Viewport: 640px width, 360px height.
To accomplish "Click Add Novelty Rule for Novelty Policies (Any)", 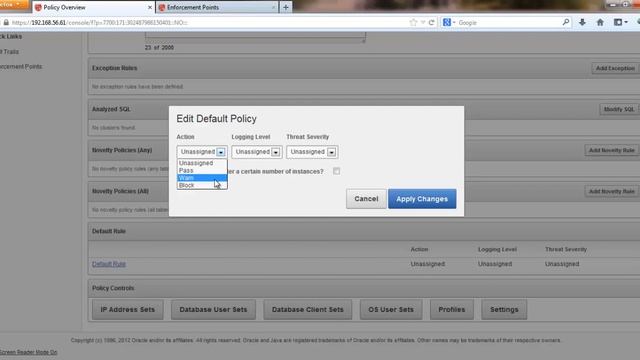I will click(611, 150).
